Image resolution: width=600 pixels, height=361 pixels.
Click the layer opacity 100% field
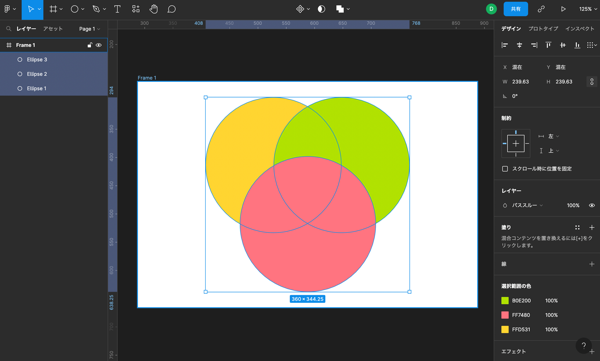point(573,206)
